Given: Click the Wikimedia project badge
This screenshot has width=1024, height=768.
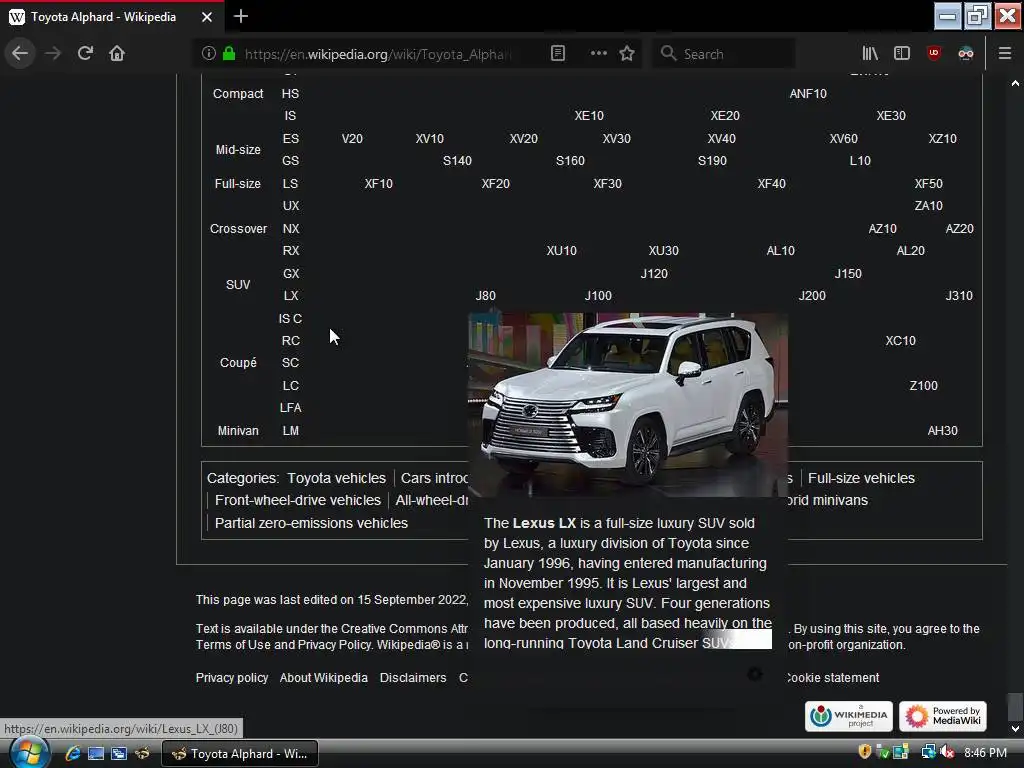Looking at the screenshot, I should click(848, 716).
